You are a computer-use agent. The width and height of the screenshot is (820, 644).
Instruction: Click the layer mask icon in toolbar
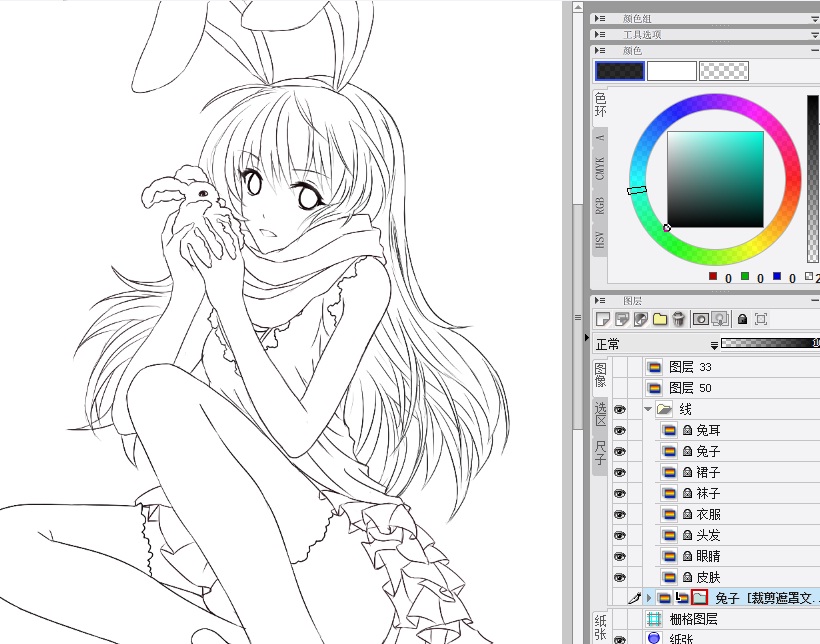701,319
